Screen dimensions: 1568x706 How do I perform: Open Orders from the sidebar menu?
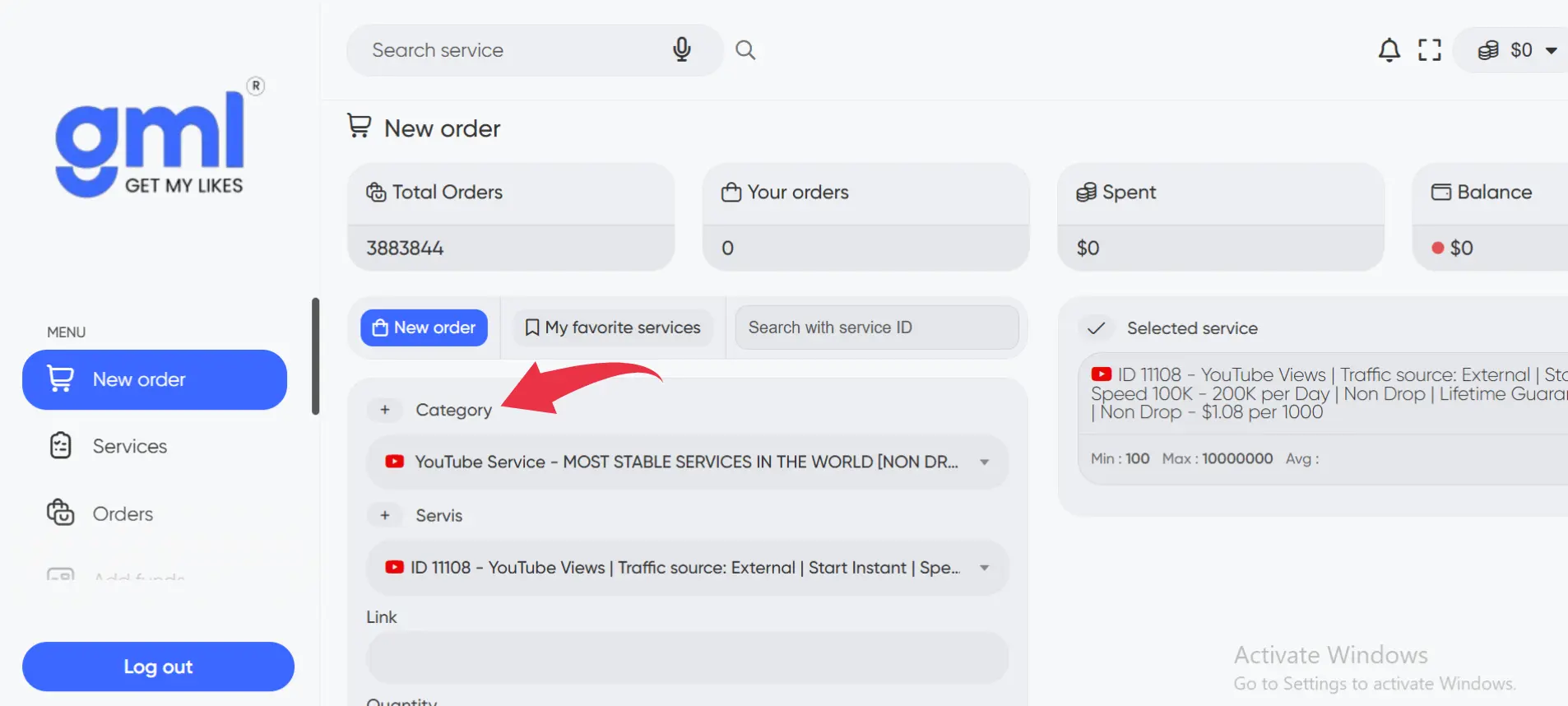(123, 513)
